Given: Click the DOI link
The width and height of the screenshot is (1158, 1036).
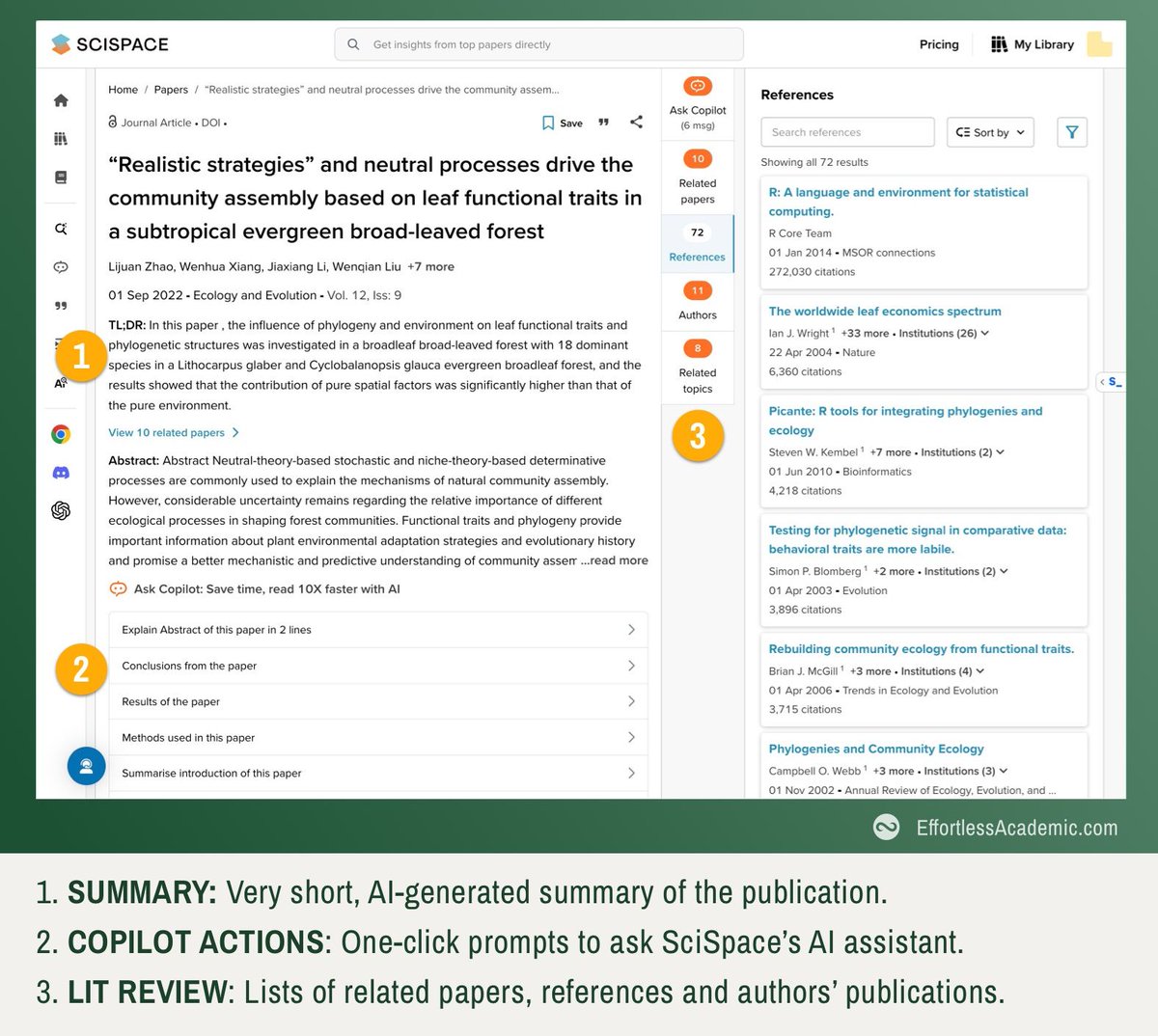Looking at the screenshot, I should (210, 123).
